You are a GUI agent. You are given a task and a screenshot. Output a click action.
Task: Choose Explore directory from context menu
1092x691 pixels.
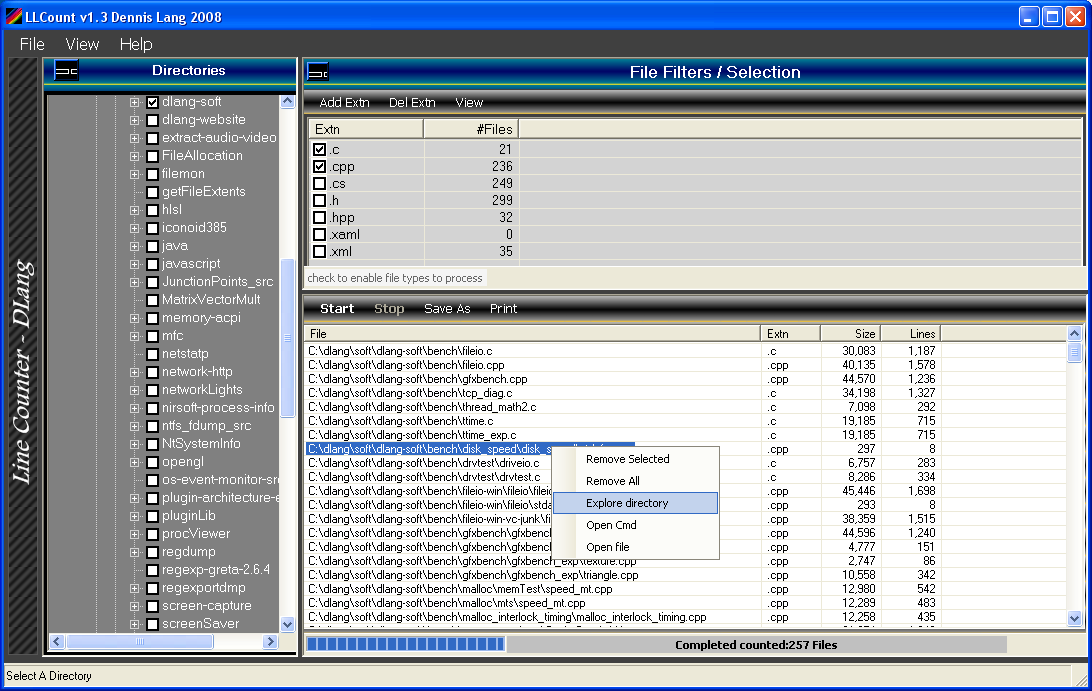(x=636, y=503)
